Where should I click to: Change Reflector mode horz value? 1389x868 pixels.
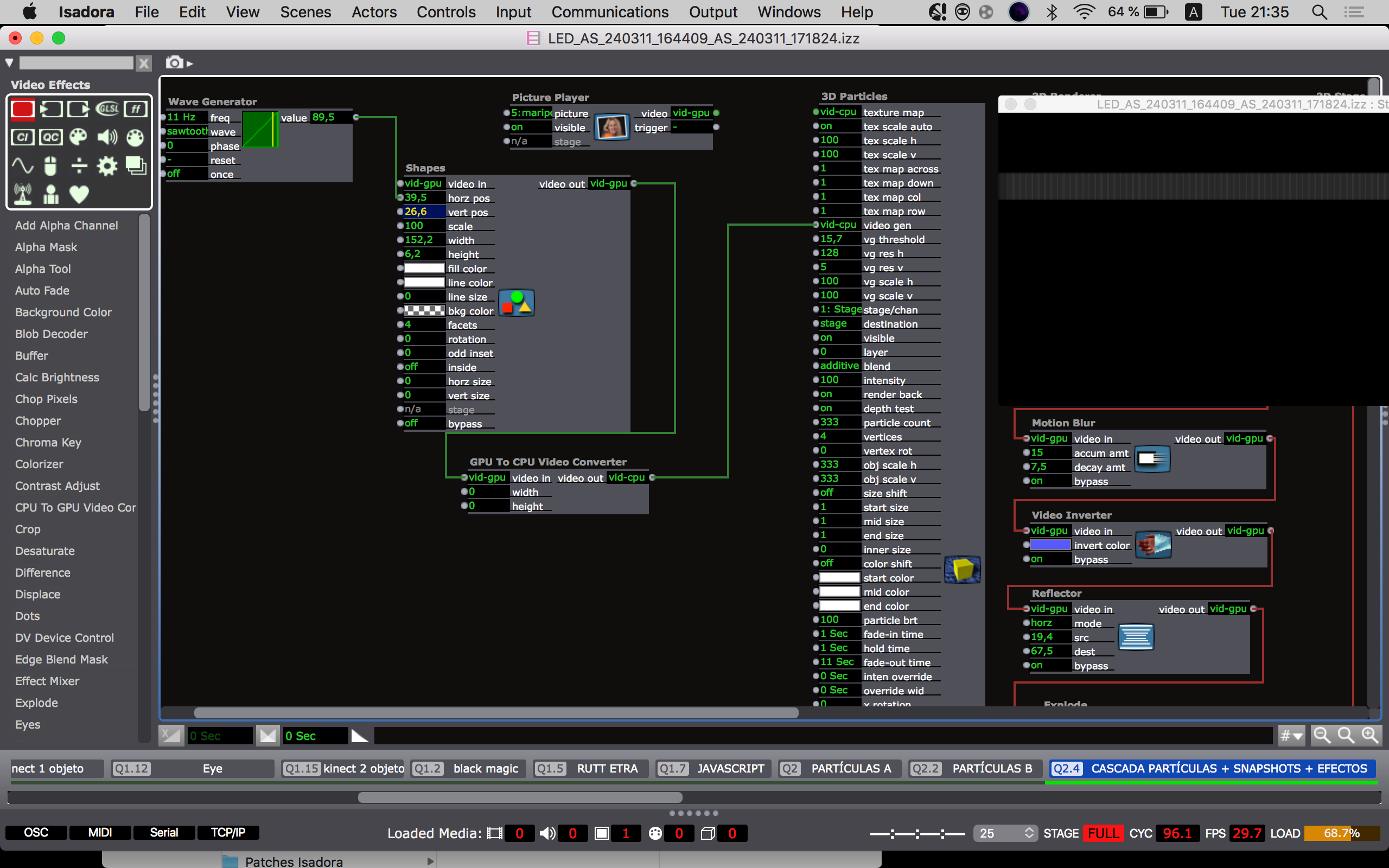click(1050, 623)
